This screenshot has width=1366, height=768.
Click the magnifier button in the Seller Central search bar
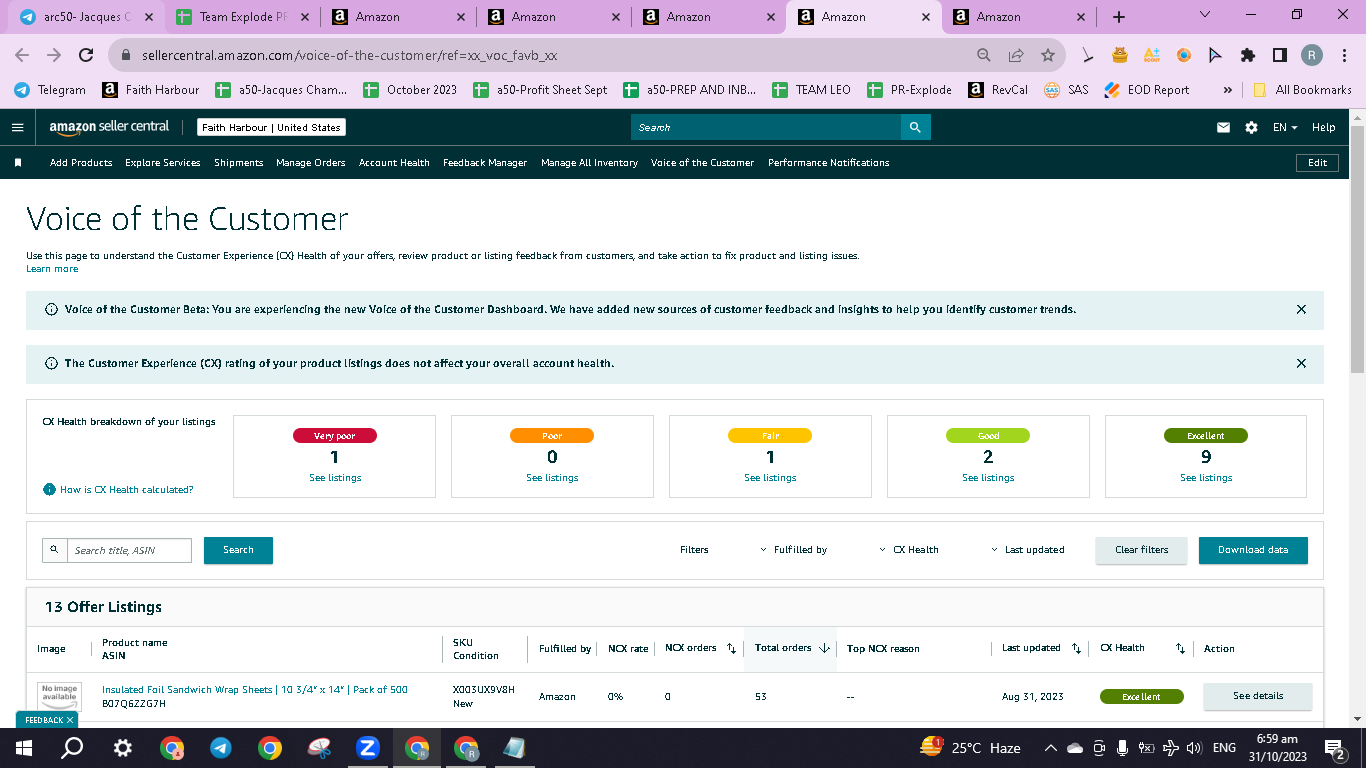(x=915, y=127)
